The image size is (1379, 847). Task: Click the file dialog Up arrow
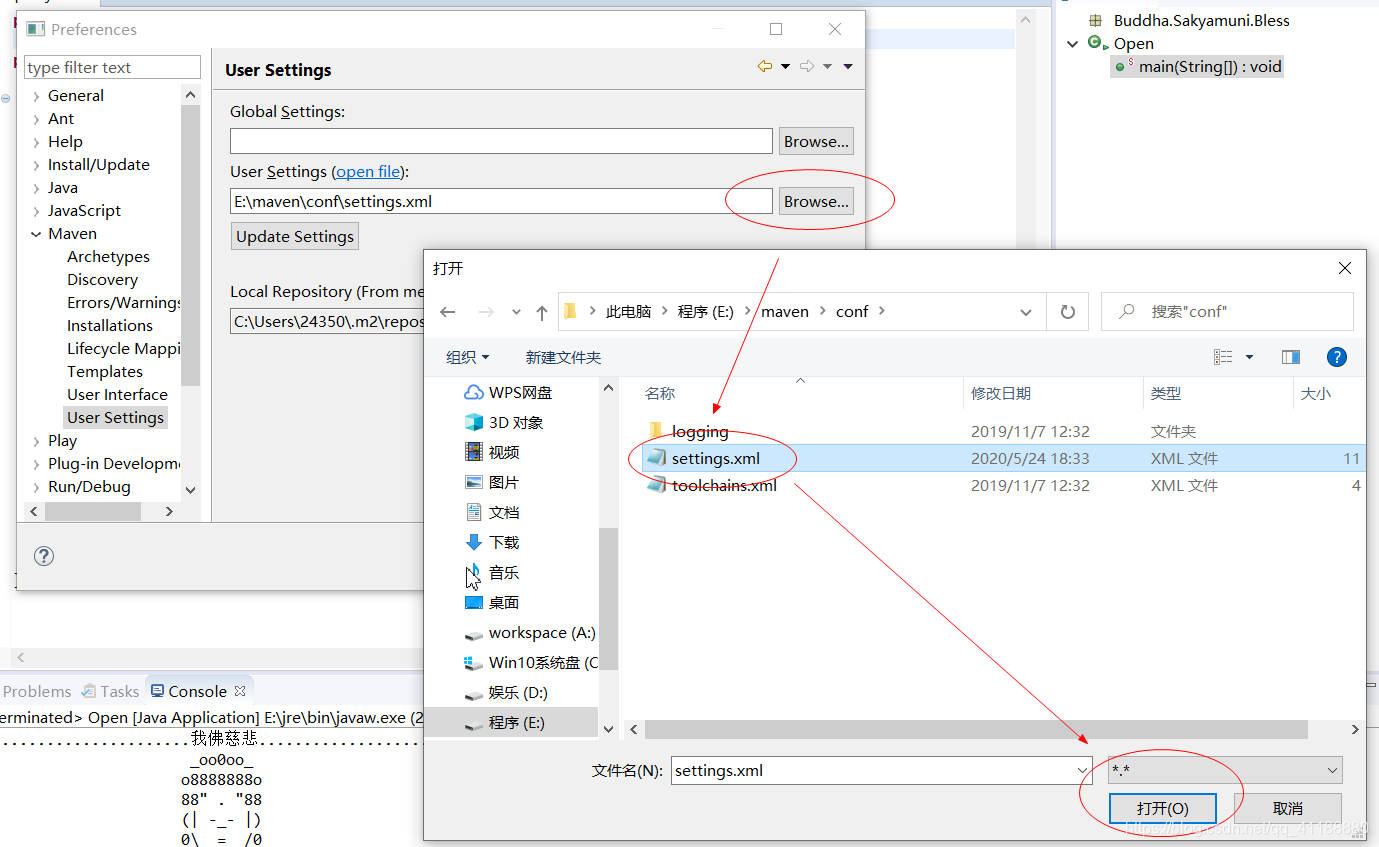542,312
